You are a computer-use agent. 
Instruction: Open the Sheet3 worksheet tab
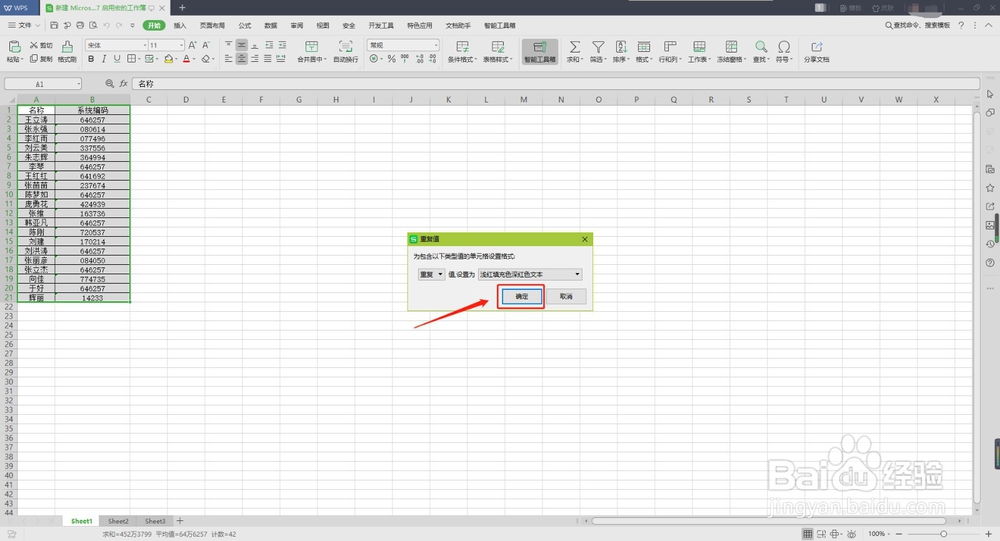[x=155, y=521]
